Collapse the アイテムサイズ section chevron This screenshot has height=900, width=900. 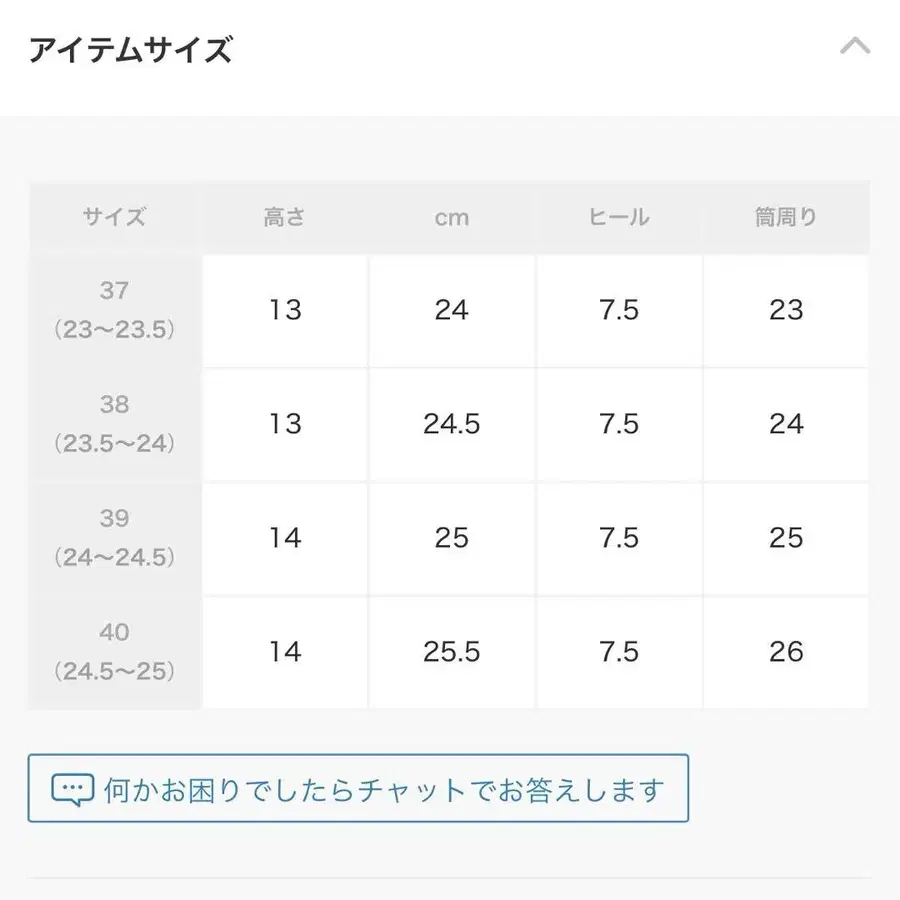click(855, 47)
